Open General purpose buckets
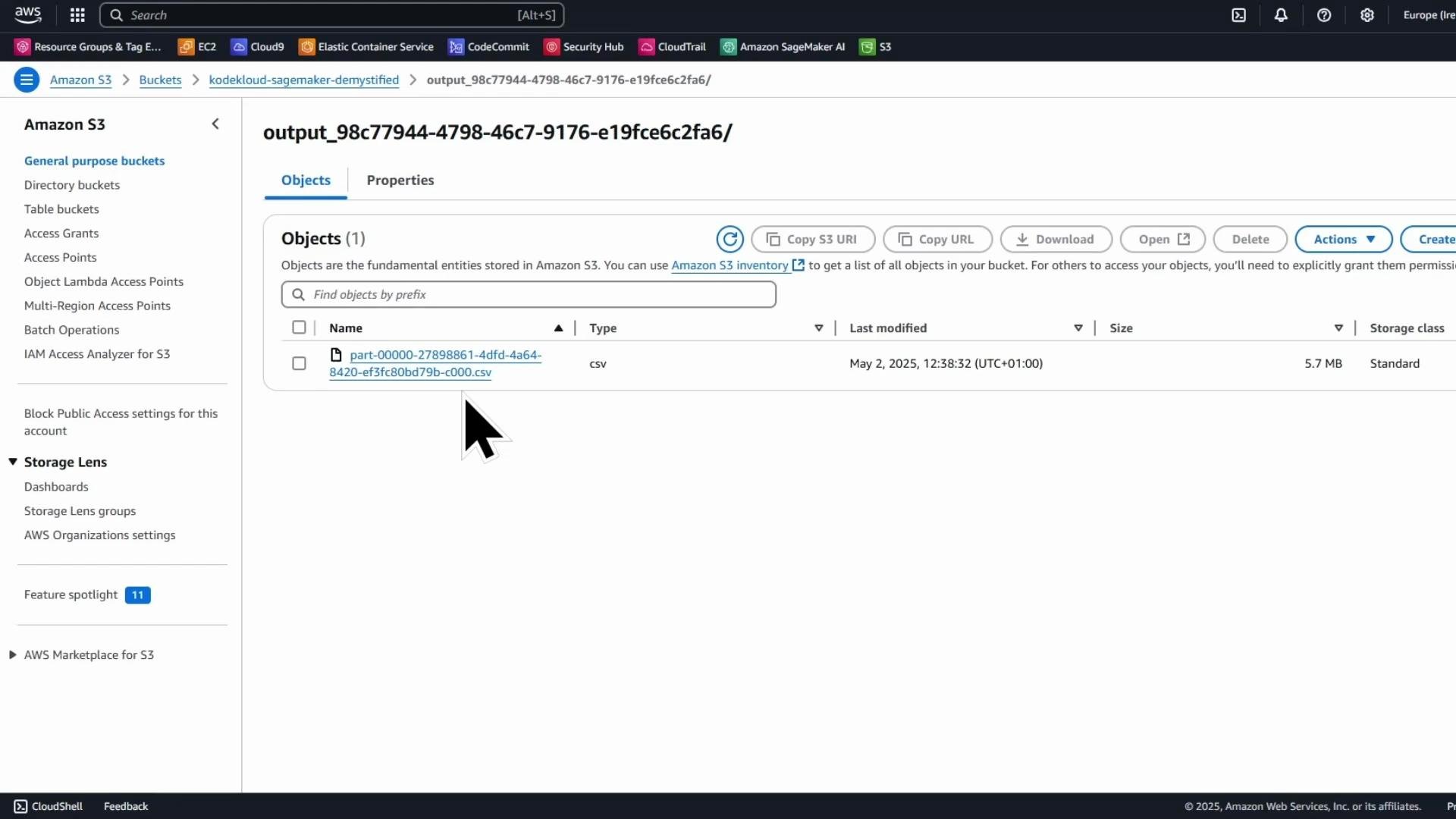The image size is (1456, 819). (x=94, y=161)
